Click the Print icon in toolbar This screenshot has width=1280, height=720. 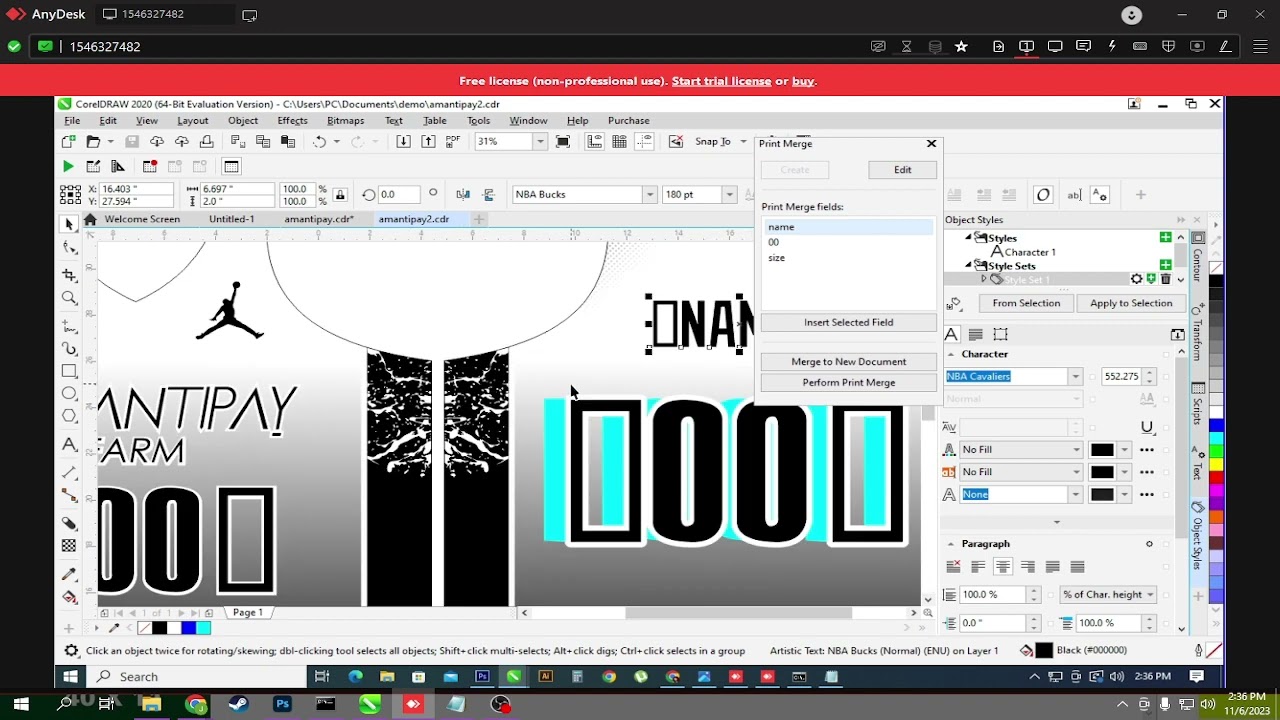(x=206, y=142)
